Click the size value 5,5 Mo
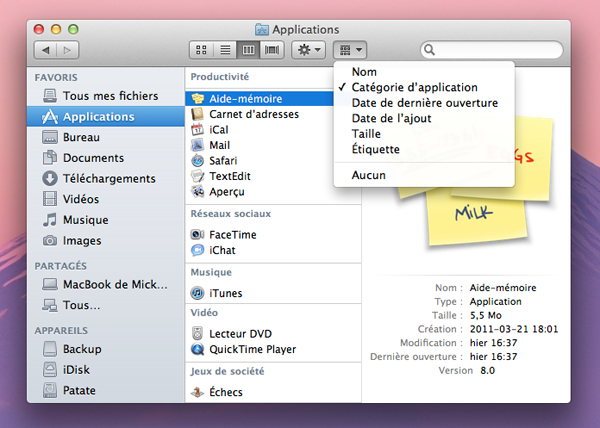Screen dimensions: 600x428 click(486, 316)
